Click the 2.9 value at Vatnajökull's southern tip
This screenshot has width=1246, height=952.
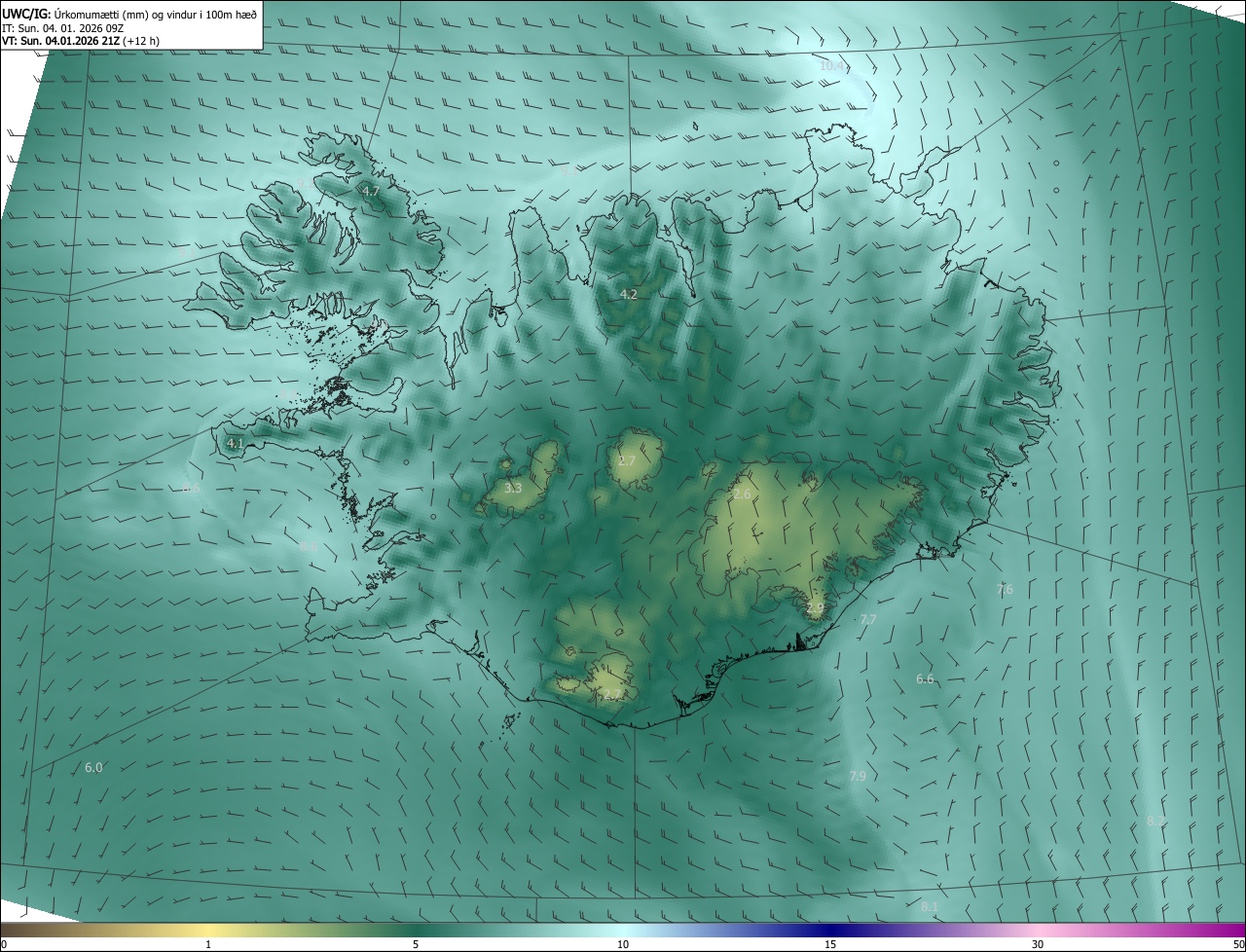[x=815, y=607]
